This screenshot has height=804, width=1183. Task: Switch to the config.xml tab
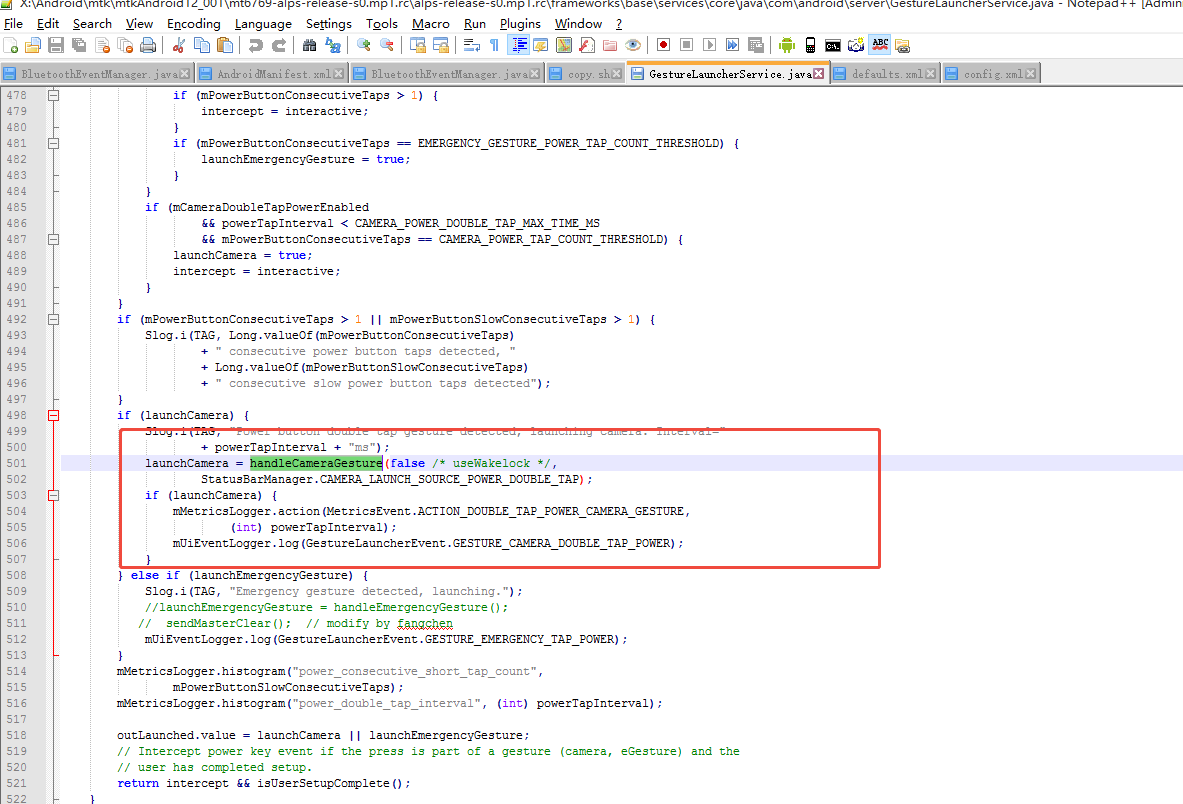(991, 74)
